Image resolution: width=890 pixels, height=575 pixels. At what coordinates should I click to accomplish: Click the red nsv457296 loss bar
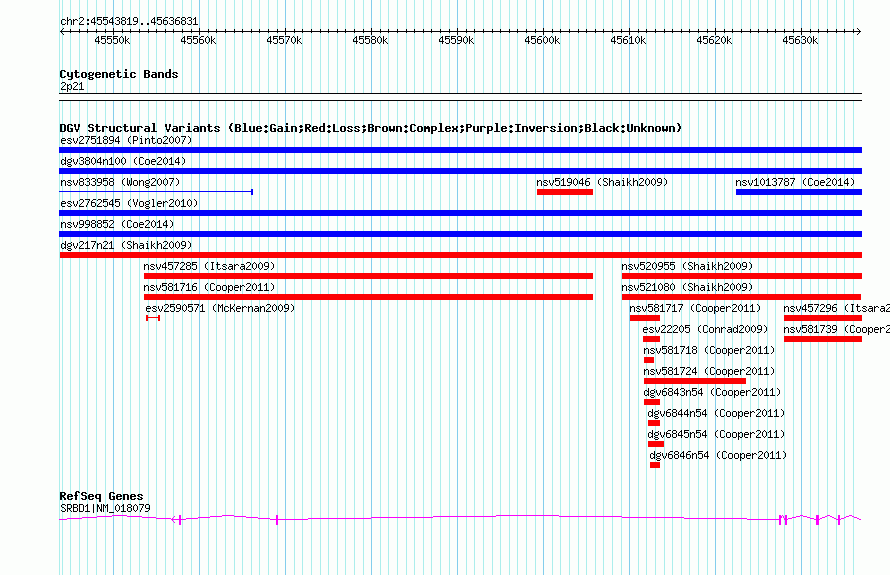(823, 318)
